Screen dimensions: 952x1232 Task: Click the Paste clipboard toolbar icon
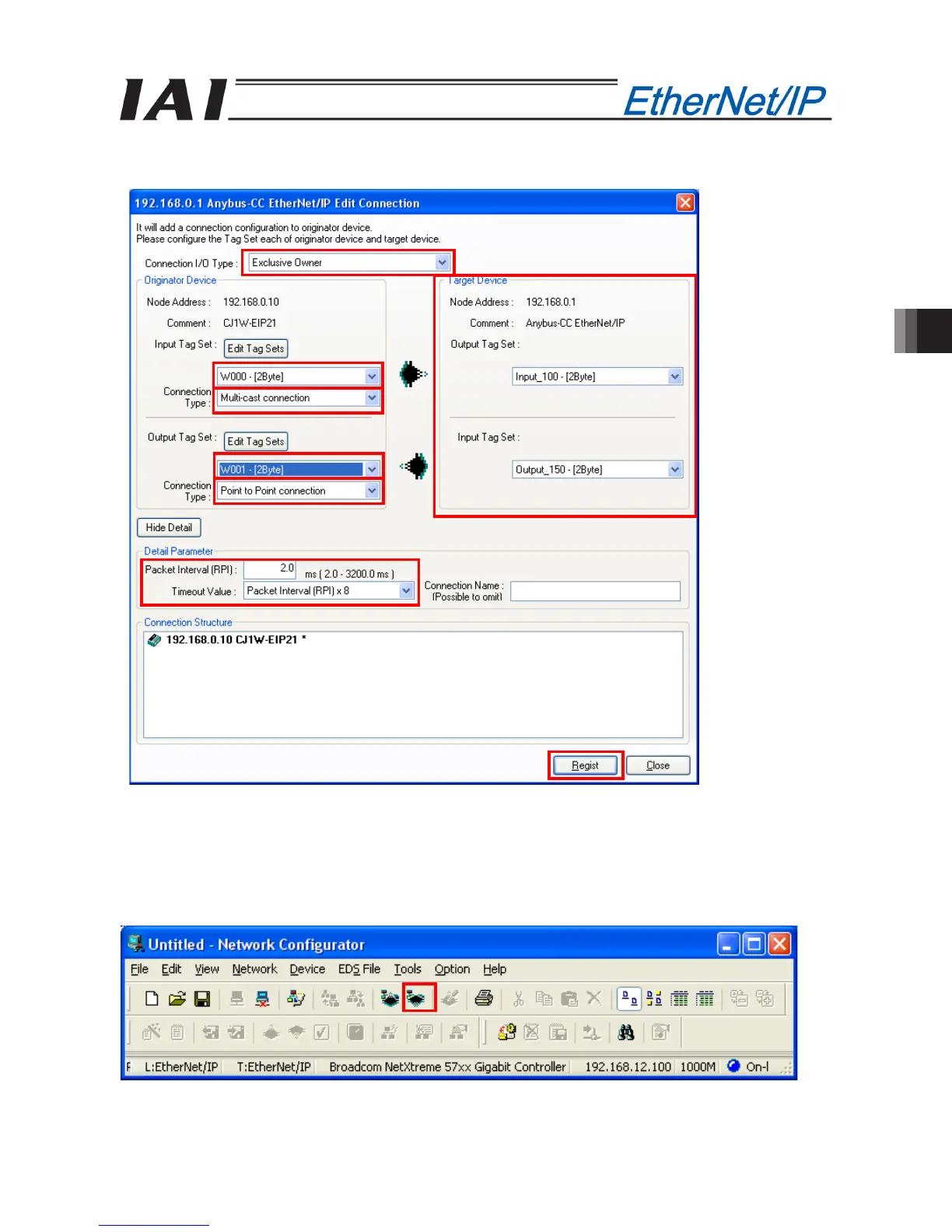coord(569,999)
